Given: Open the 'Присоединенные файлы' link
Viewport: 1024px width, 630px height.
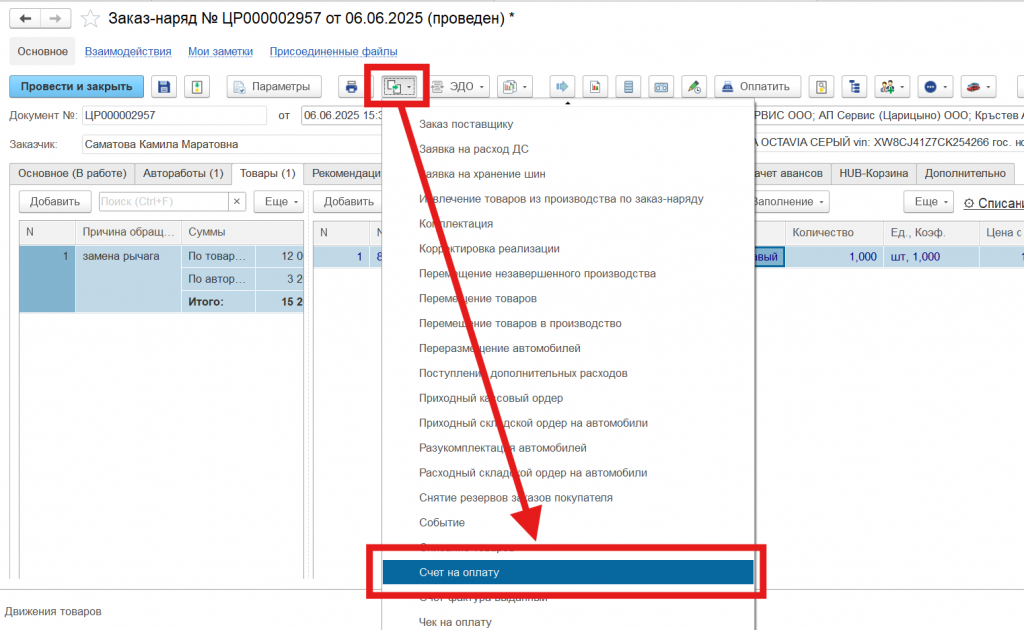Looking at the screenshot, I should pos(334,51).
